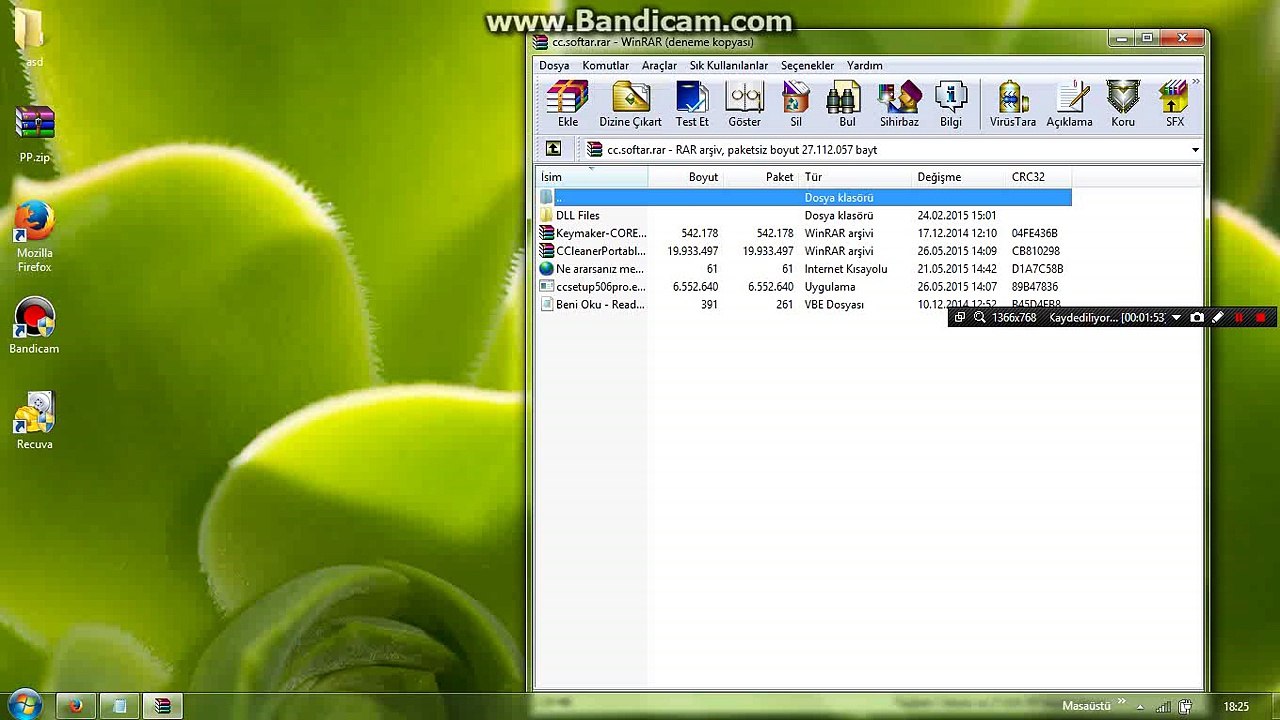Click the SFX toolbar icon
Image resolution: width=1280 pixels, height=720 pixels.
(x=1175, y=105)
